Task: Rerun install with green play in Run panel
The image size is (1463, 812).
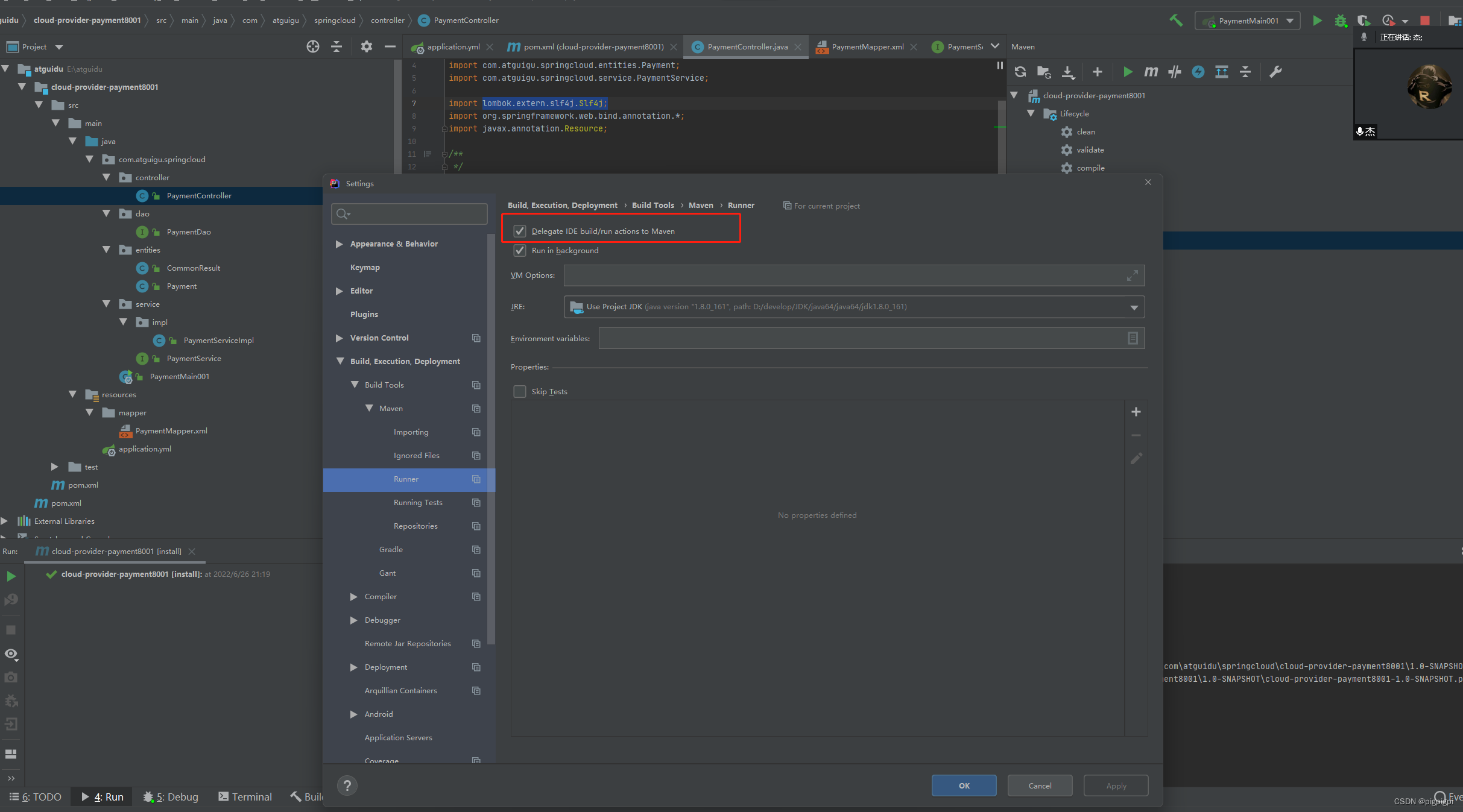Action: (11, 576)
